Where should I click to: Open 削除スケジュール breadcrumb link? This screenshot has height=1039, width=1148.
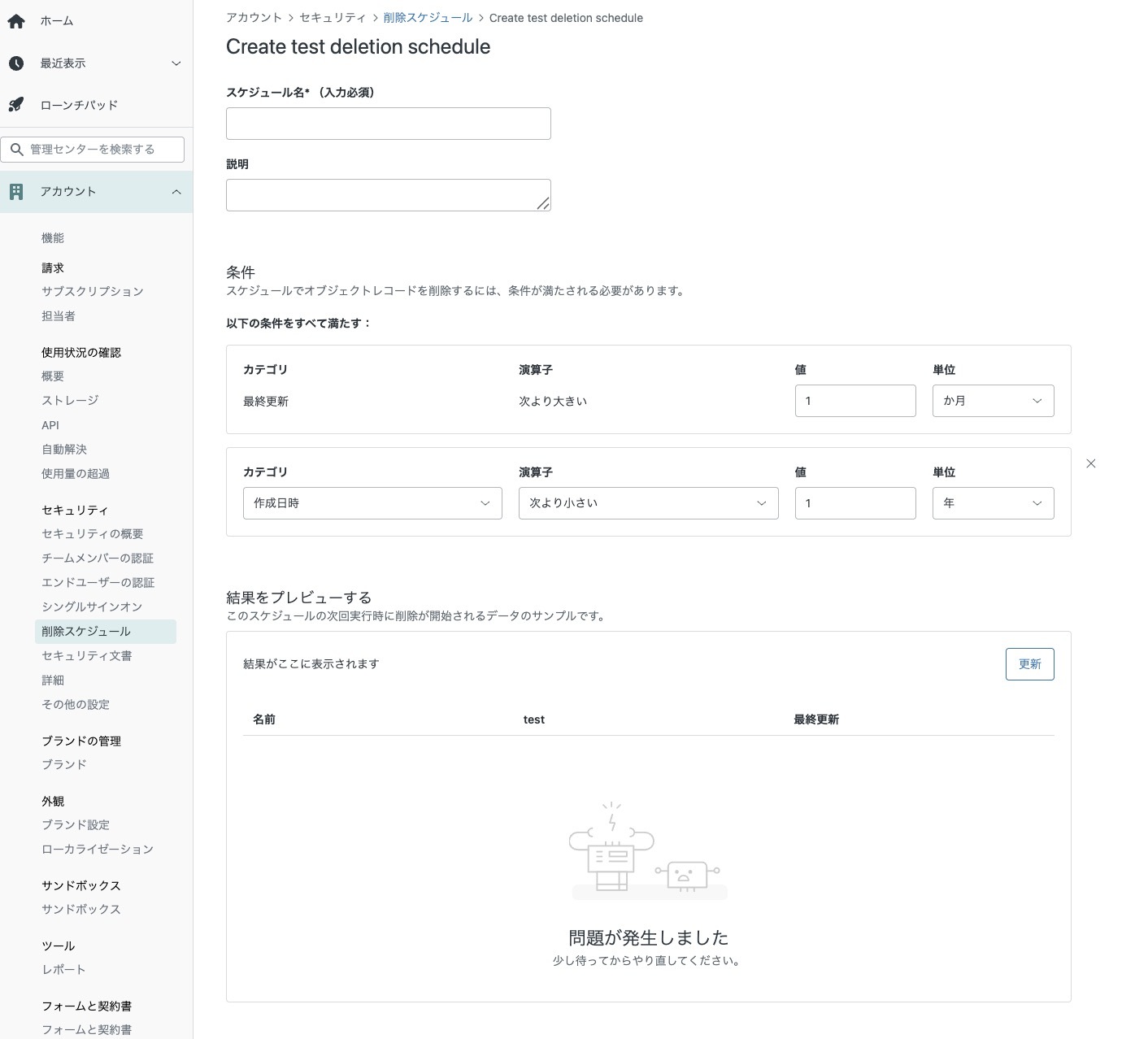pos(428,18)
